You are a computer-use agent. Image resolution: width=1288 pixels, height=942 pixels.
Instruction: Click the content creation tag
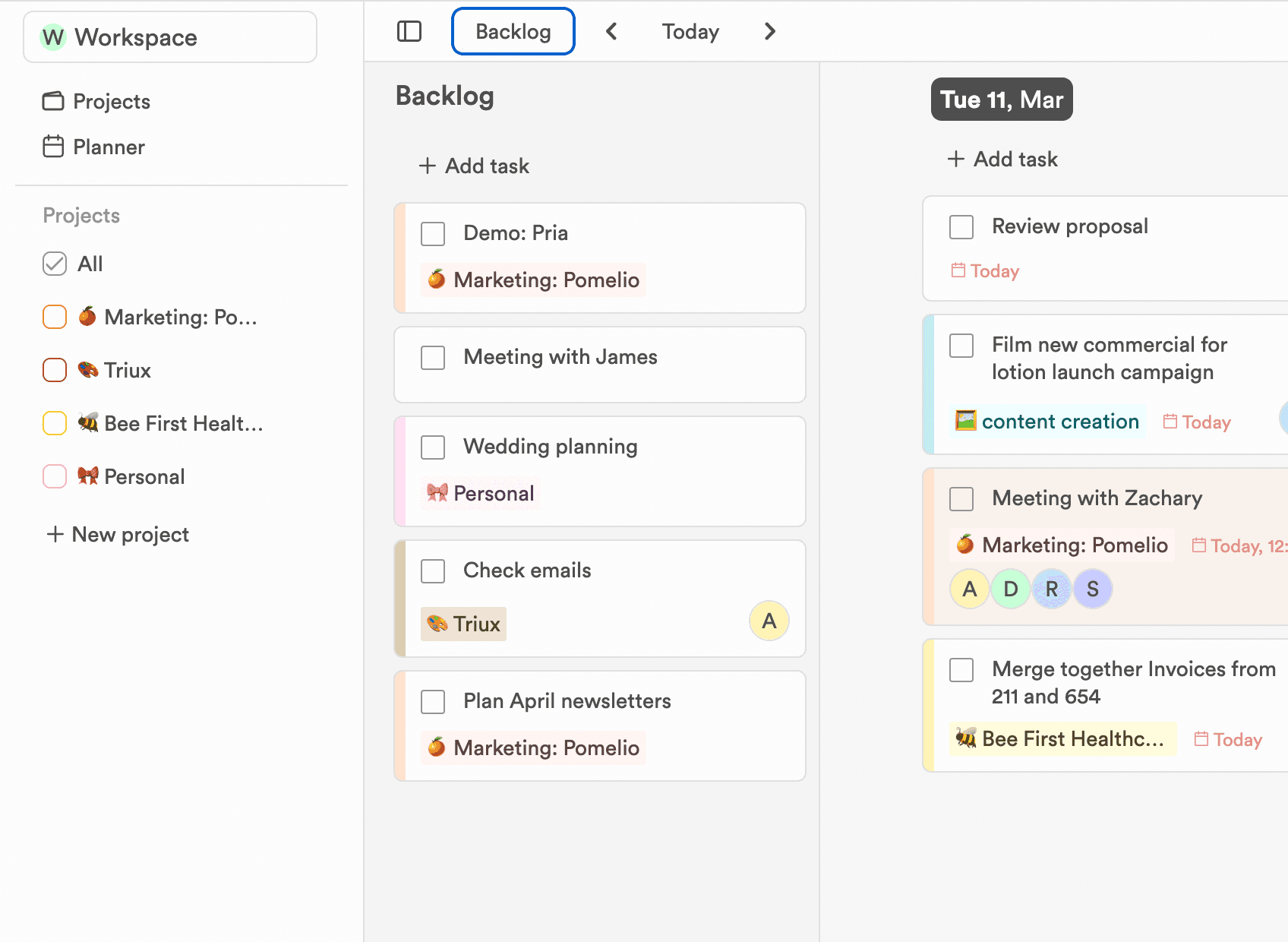click(1048, 421)
